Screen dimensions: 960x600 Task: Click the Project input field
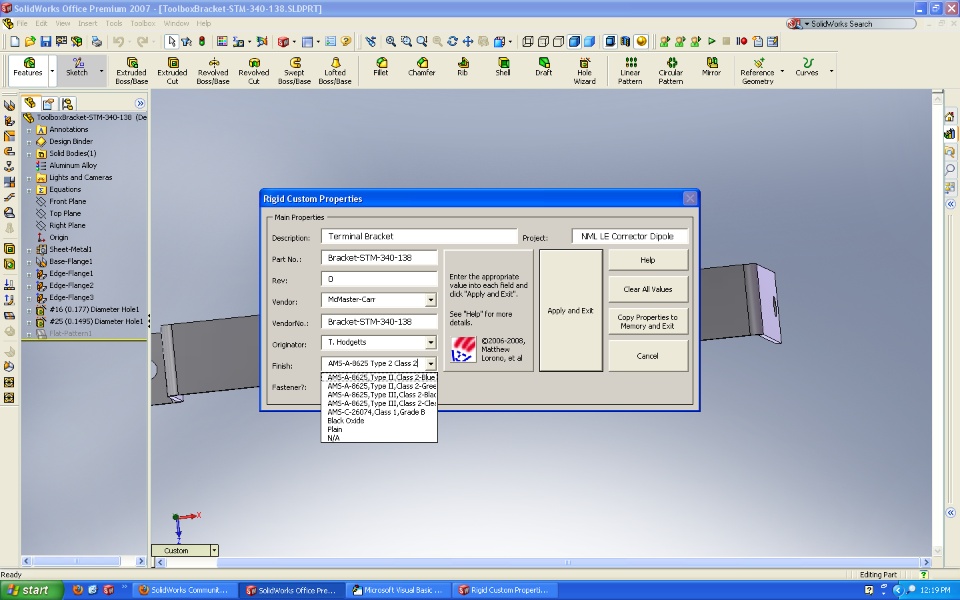point(630,236)
